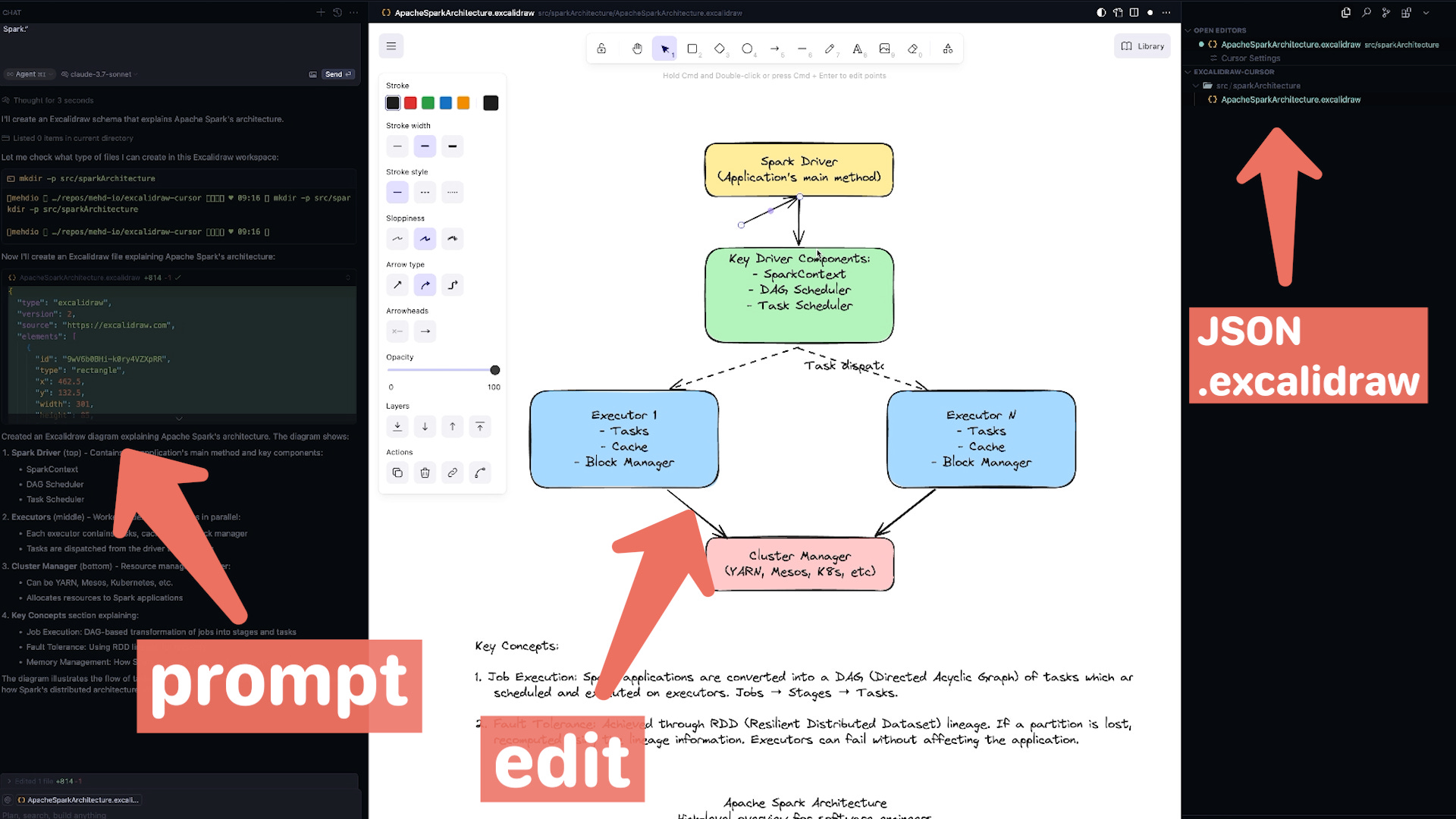Delete the selected element with trash icon

click(425, 473)
